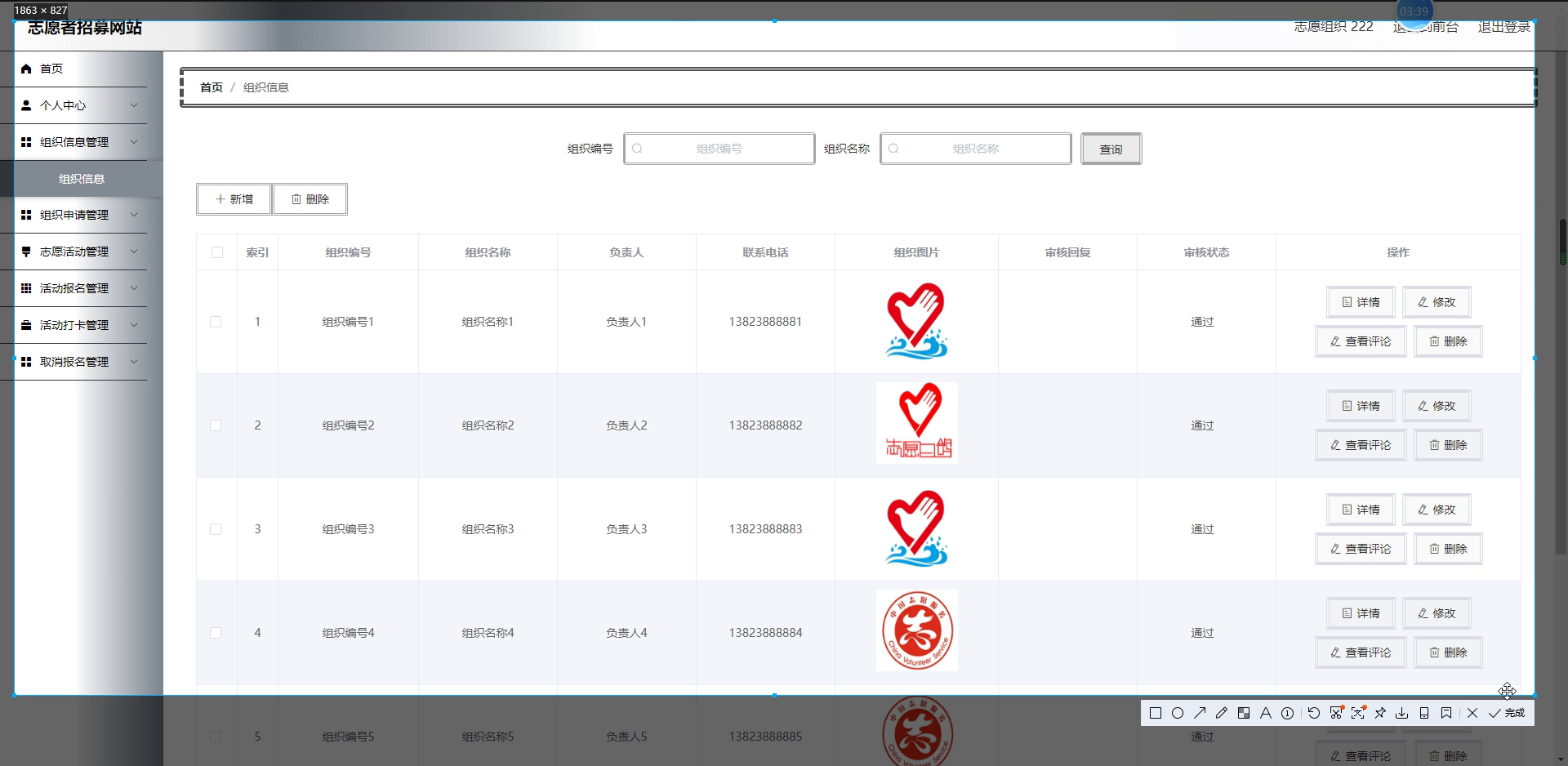Click the 审核状态 column header
Viewport: 1568px width, 766px height.
point(1206,252)
